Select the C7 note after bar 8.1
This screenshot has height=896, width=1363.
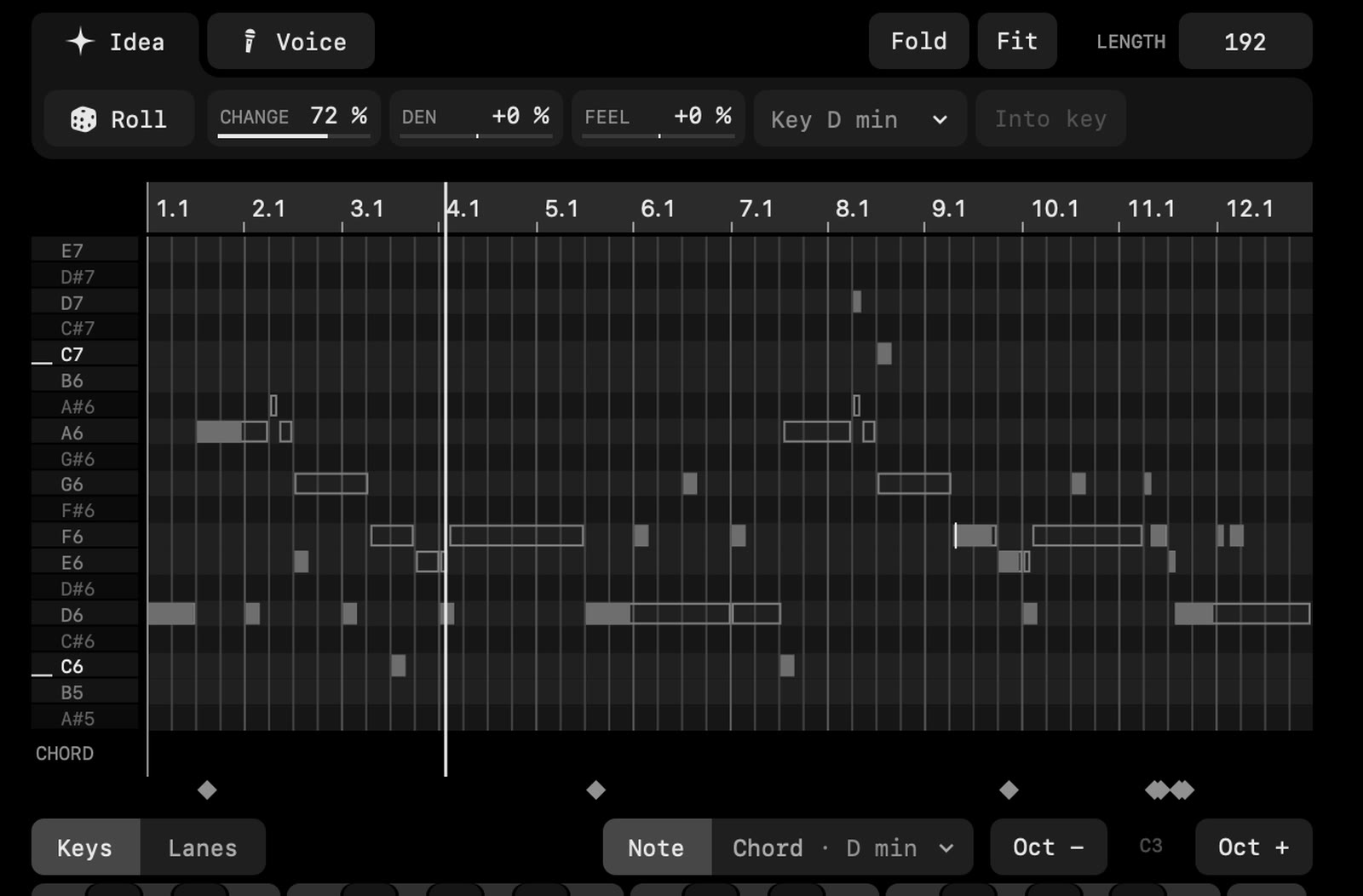(884, 353)
